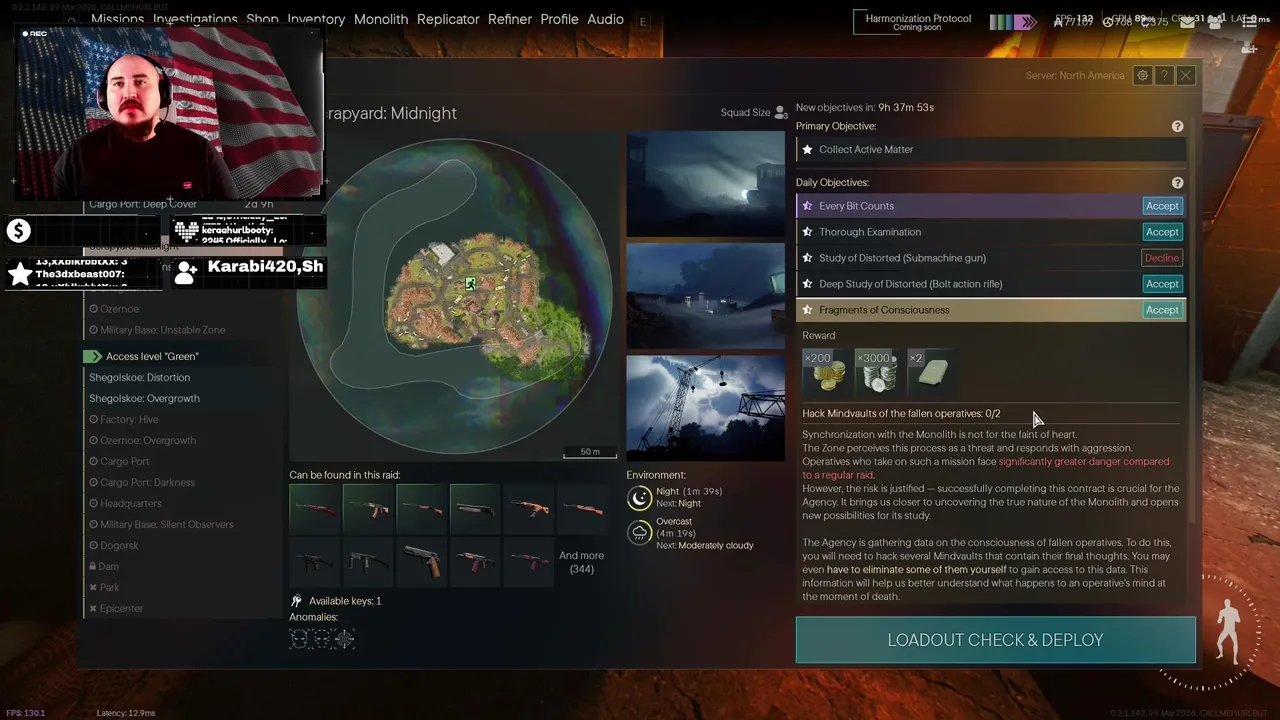Screen dimensions: 1280x720
Task: Click the Night moon environment icon
Action: 639,497
